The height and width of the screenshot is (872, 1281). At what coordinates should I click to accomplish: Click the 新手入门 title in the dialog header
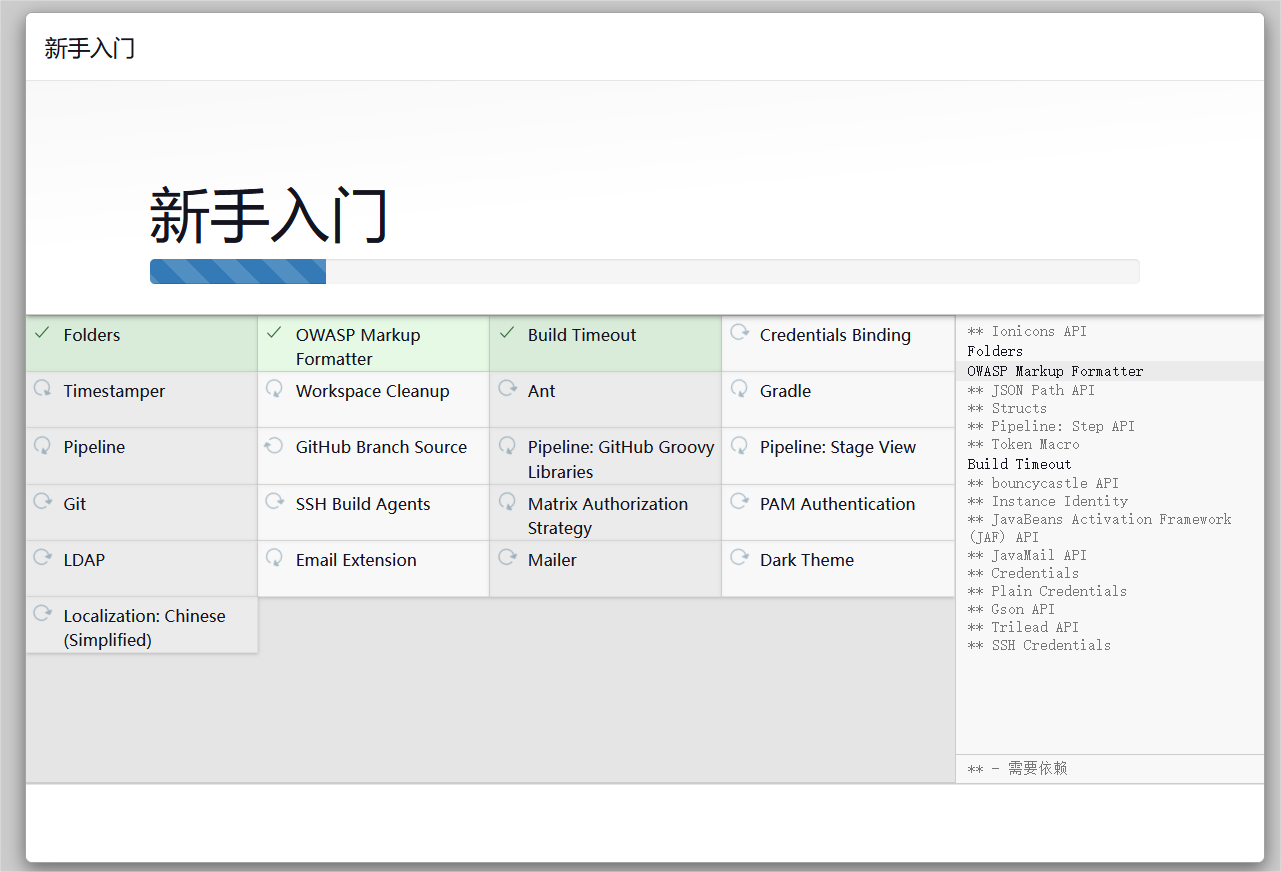(90, 48)
